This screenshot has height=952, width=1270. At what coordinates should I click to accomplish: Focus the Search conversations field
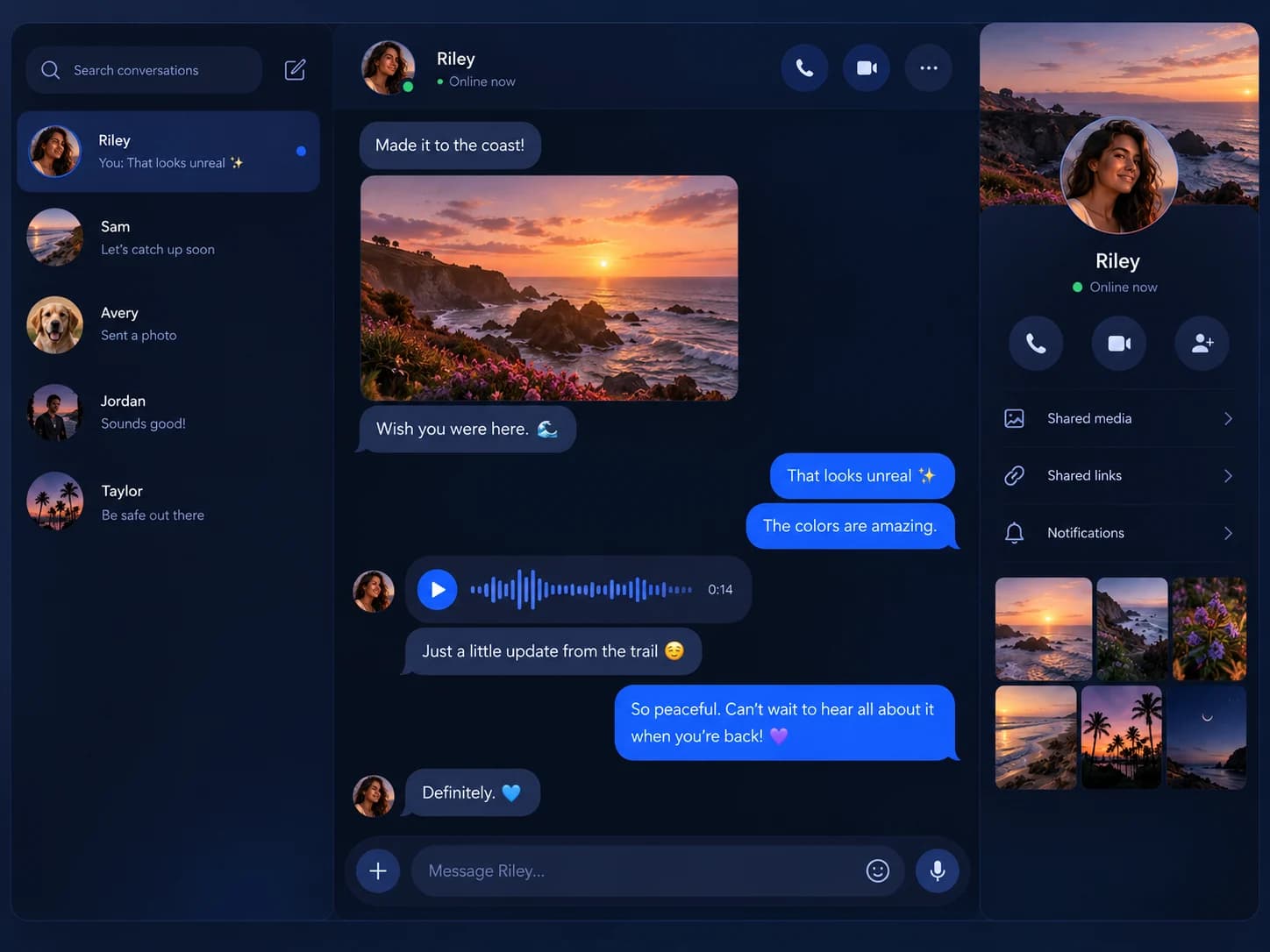pos(144,70)
